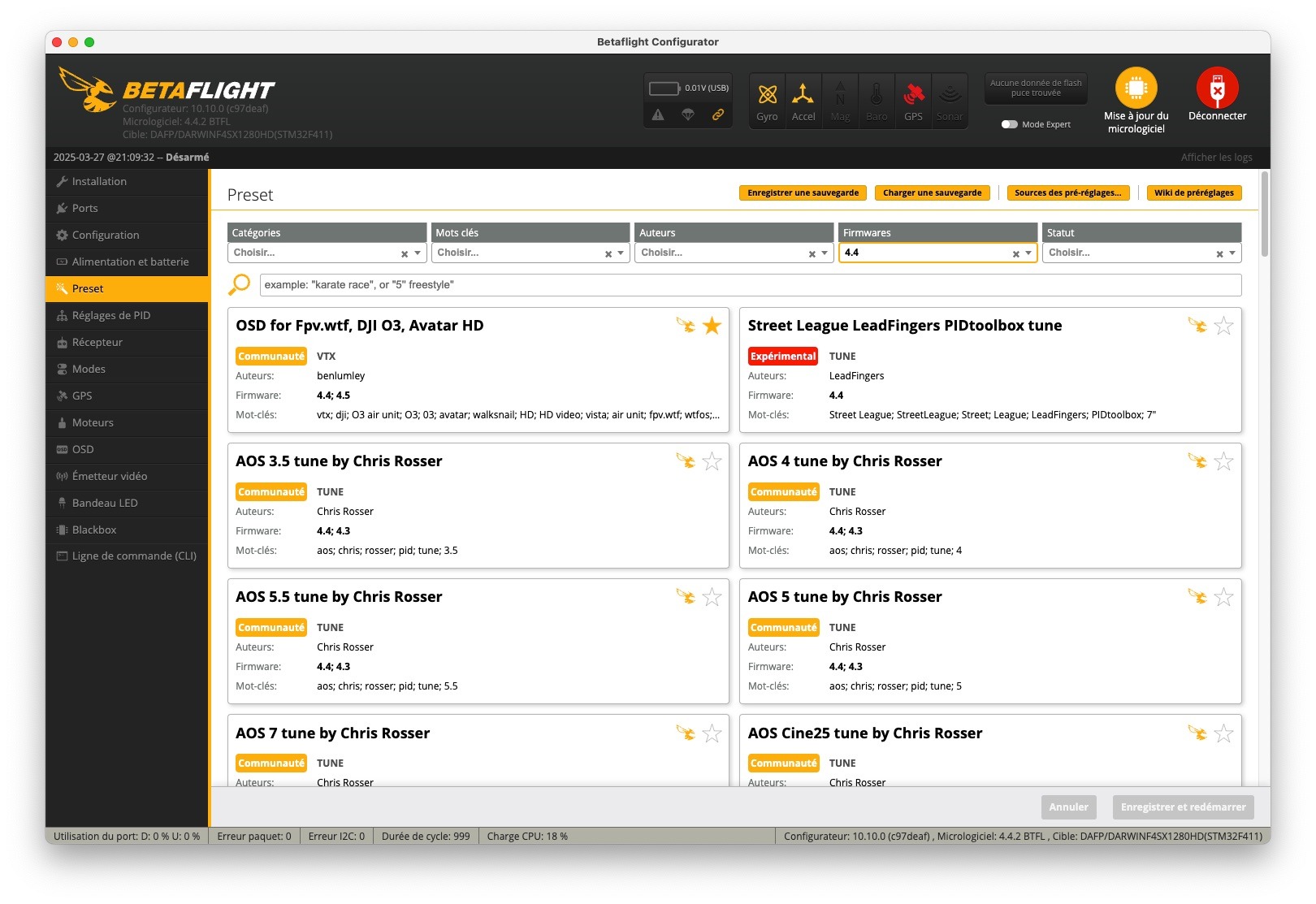Click the bee icon on AOS 5.5 card

pyautogui.click(x=686, y=597)
